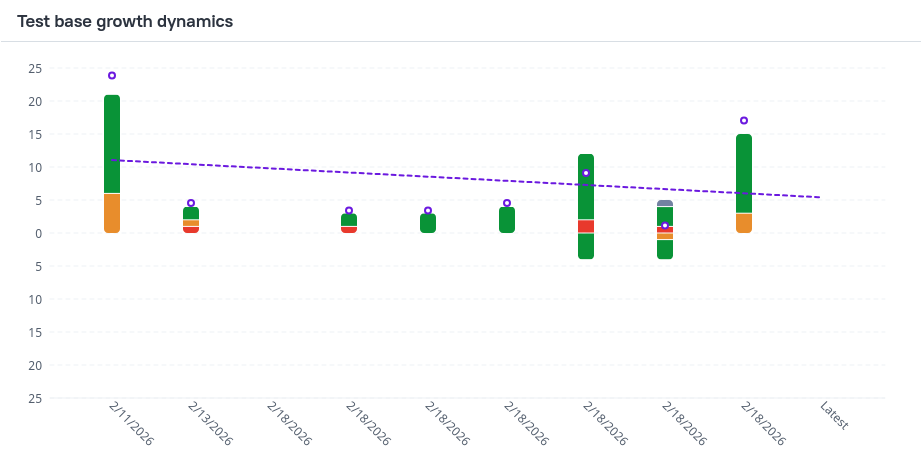The height and width of the screenshot is (474, 922).
Task: Click the 'Latest' x-axis label
Action: 834,415
